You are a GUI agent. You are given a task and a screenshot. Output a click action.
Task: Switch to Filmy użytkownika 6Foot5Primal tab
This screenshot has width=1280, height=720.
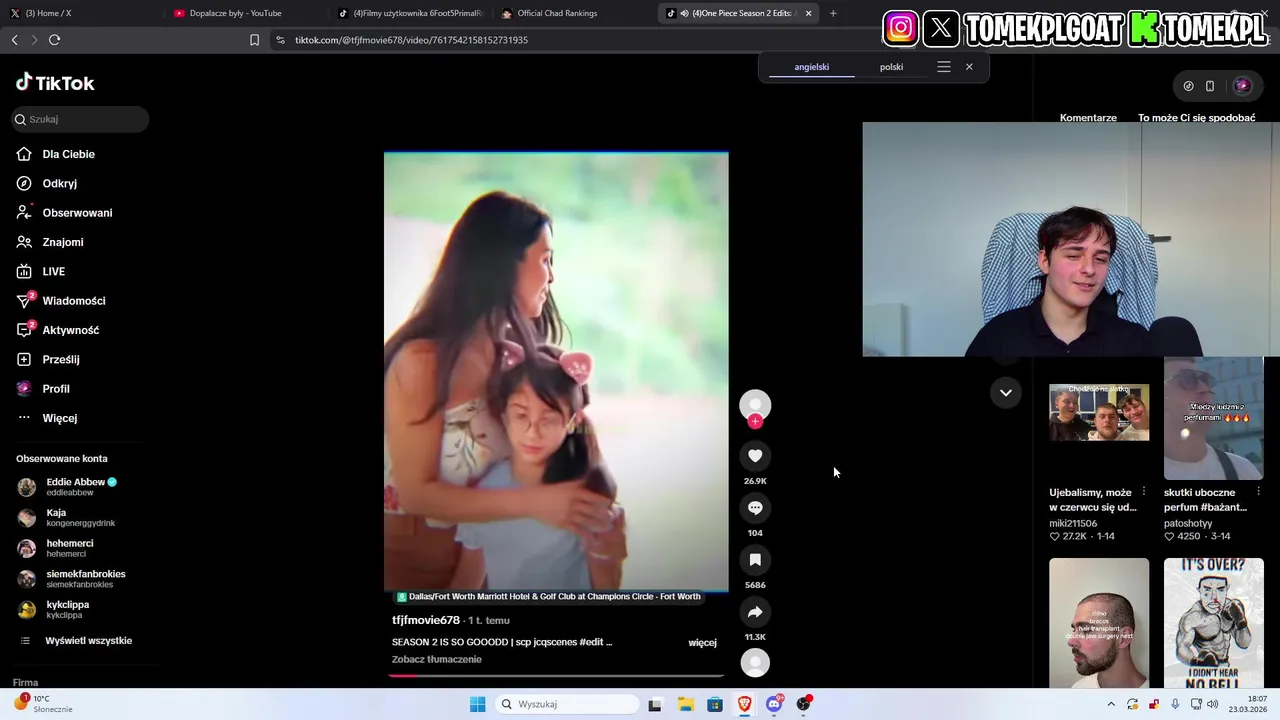click(408, 13)
